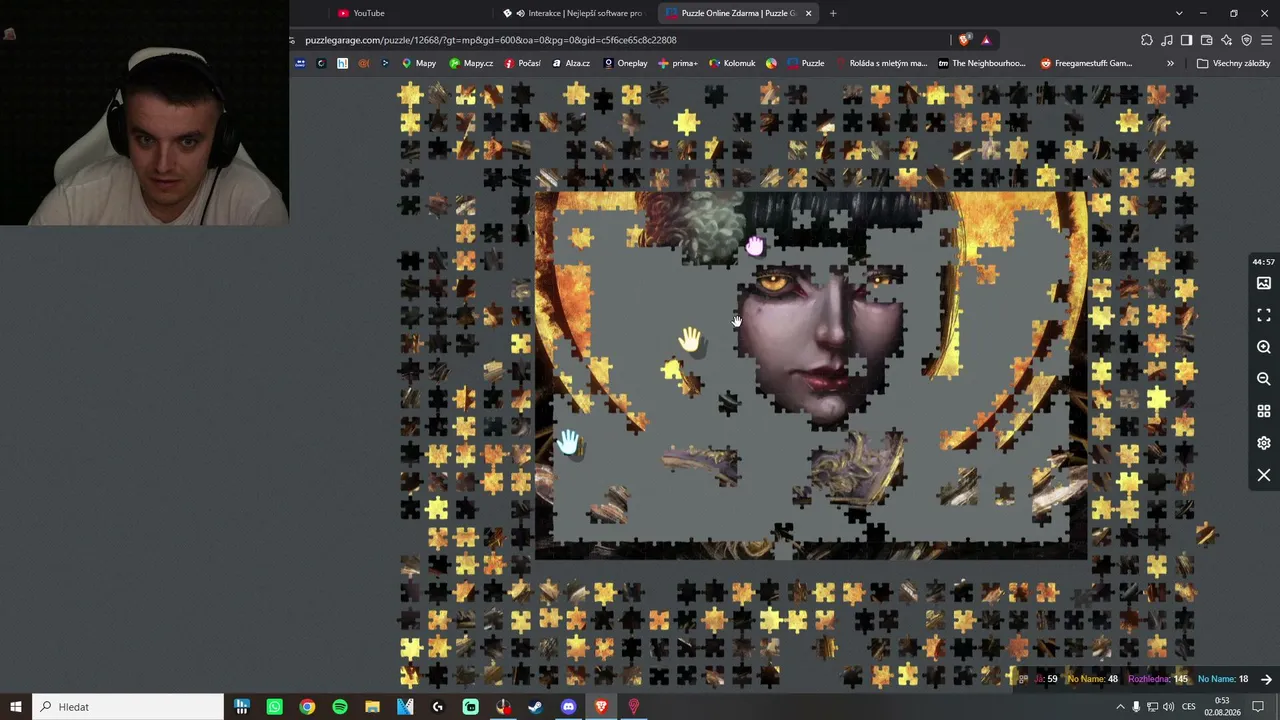Expand the hidden bookmarks chevron
This screenshot has height=720, width=1280.
point(1170,63)
